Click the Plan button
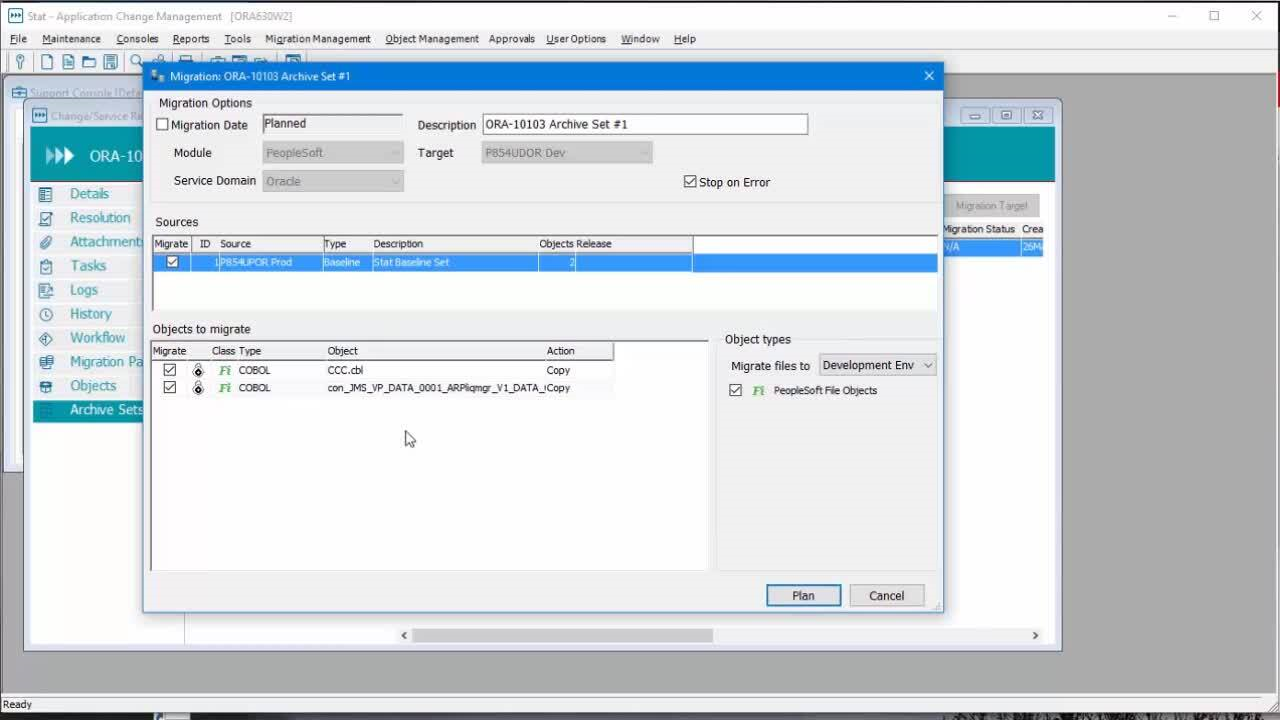1280x720 pixels. pos(803,595)
